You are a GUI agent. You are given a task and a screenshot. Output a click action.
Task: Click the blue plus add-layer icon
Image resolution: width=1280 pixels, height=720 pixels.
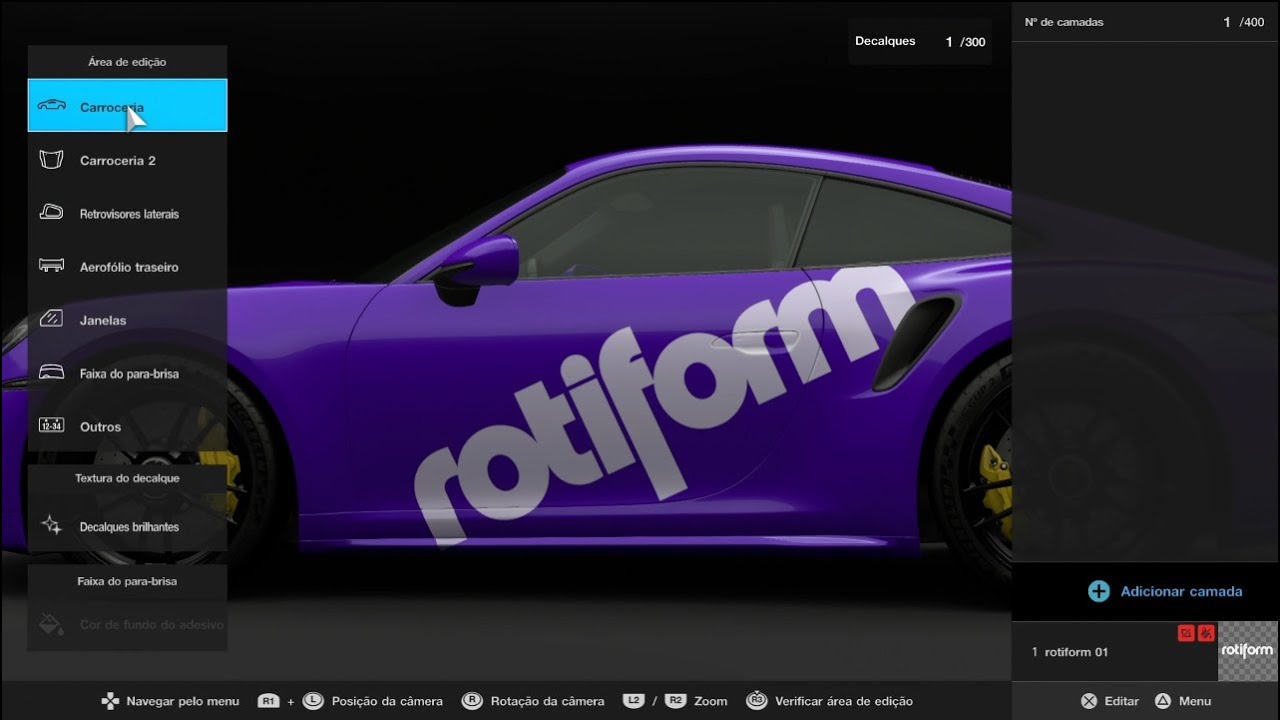pyautogui.click(x=1099, y=591)
